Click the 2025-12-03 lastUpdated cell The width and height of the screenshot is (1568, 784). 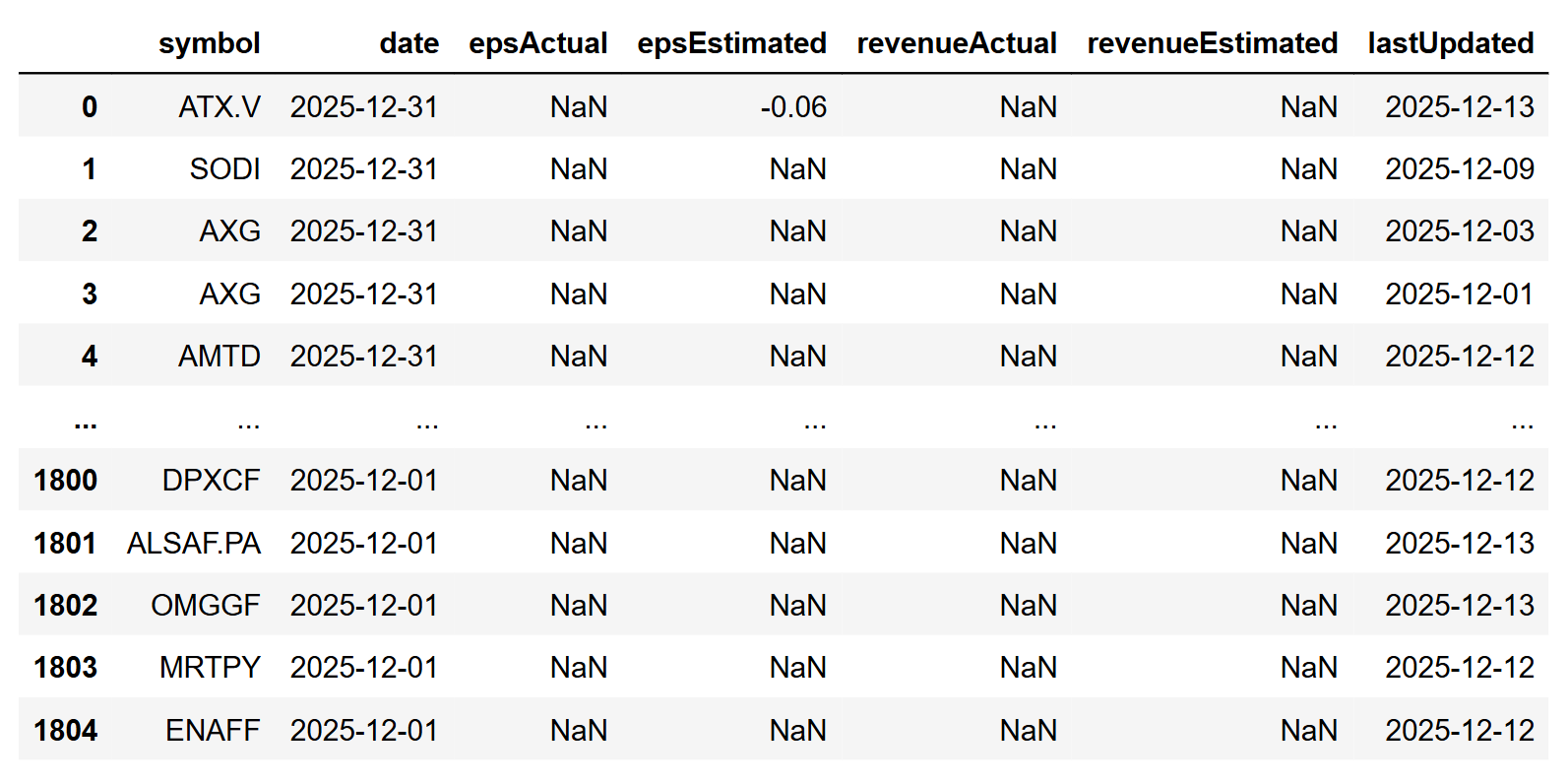click(1459, 231)
